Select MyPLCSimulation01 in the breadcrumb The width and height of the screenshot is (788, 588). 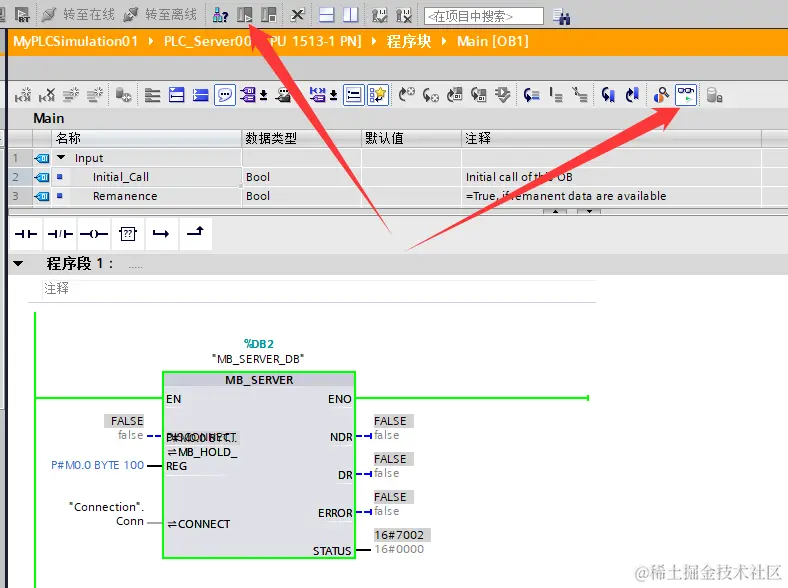(x=75, y=41)
